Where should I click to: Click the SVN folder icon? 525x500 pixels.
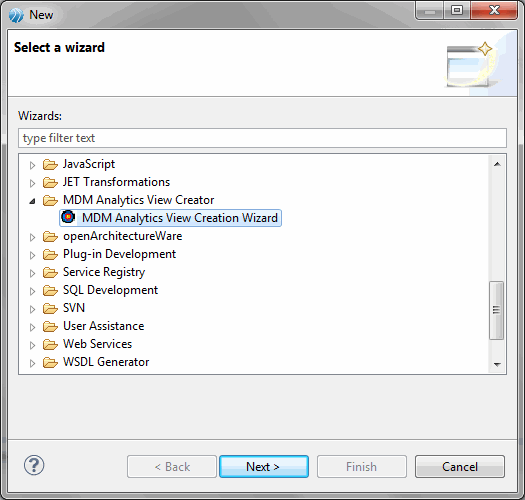[x=50, y=308]
